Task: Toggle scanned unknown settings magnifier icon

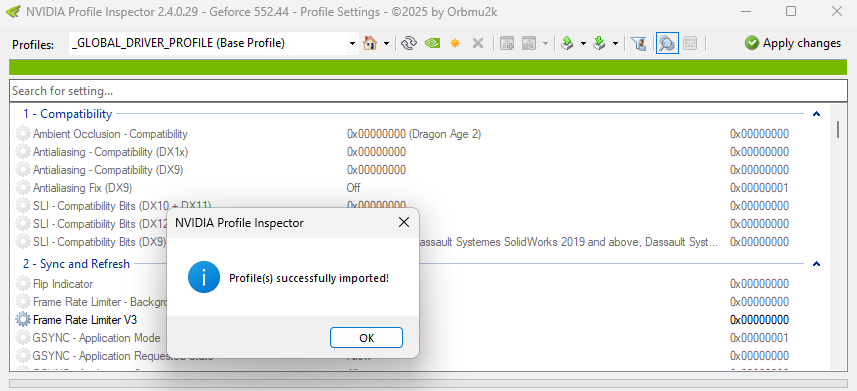Action: coord(667,43)
